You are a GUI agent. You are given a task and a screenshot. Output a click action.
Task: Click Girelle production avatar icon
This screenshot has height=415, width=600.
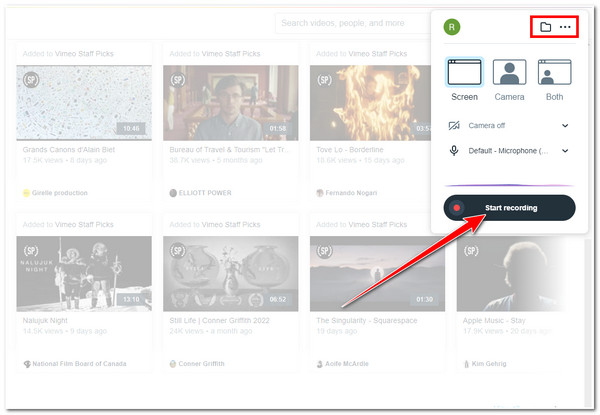pyautogui.click(x=26, y=193)
